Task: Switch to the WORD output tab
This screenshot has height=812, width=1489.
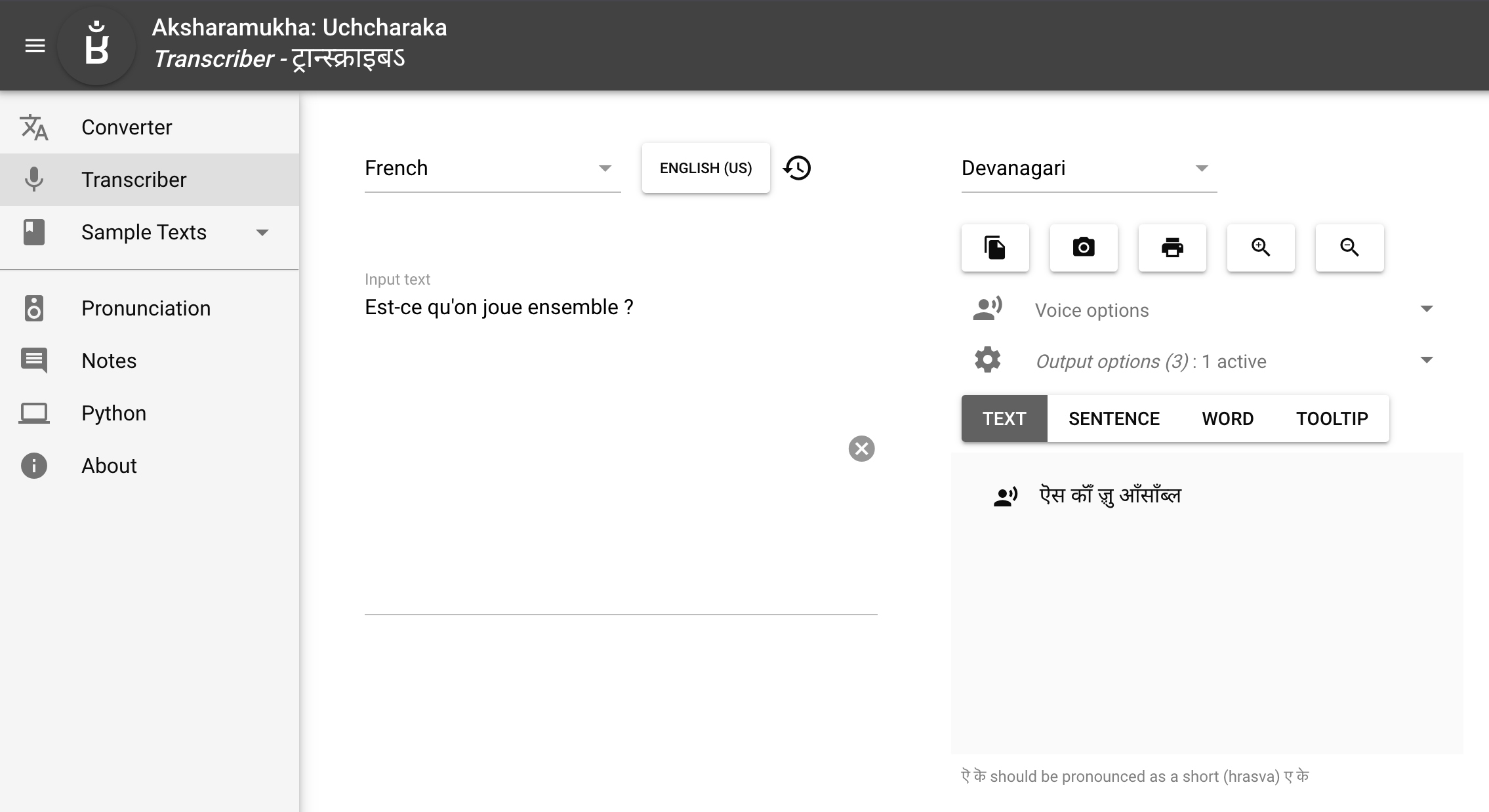Action: (x=1227, y=418)
